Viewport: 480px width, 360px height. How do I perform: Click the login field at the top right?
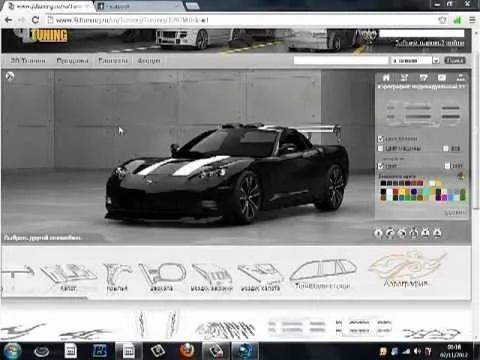pyautogui.click(x=422, y=33)
